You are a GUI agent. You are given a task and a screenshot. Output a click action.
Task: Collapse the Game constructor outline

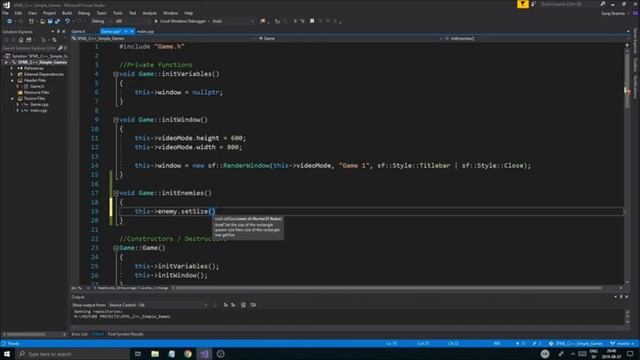(116, 248)
